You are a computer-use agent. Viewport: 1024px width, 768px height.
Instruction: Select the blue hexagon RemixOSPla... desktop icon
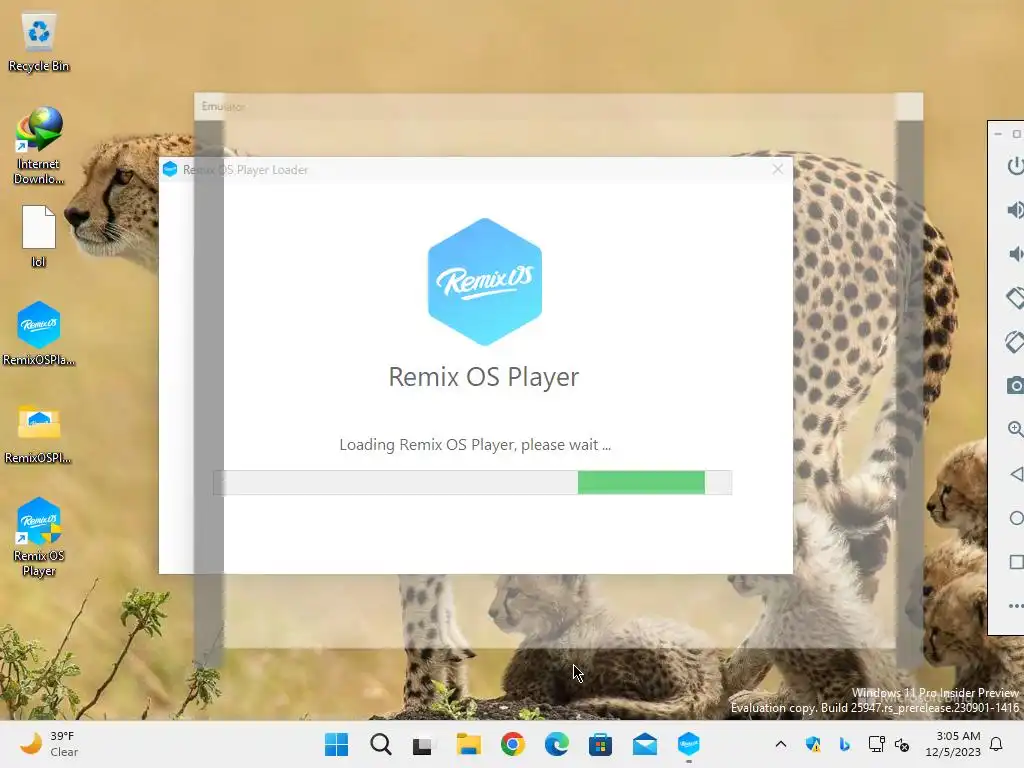coord(39,333)
